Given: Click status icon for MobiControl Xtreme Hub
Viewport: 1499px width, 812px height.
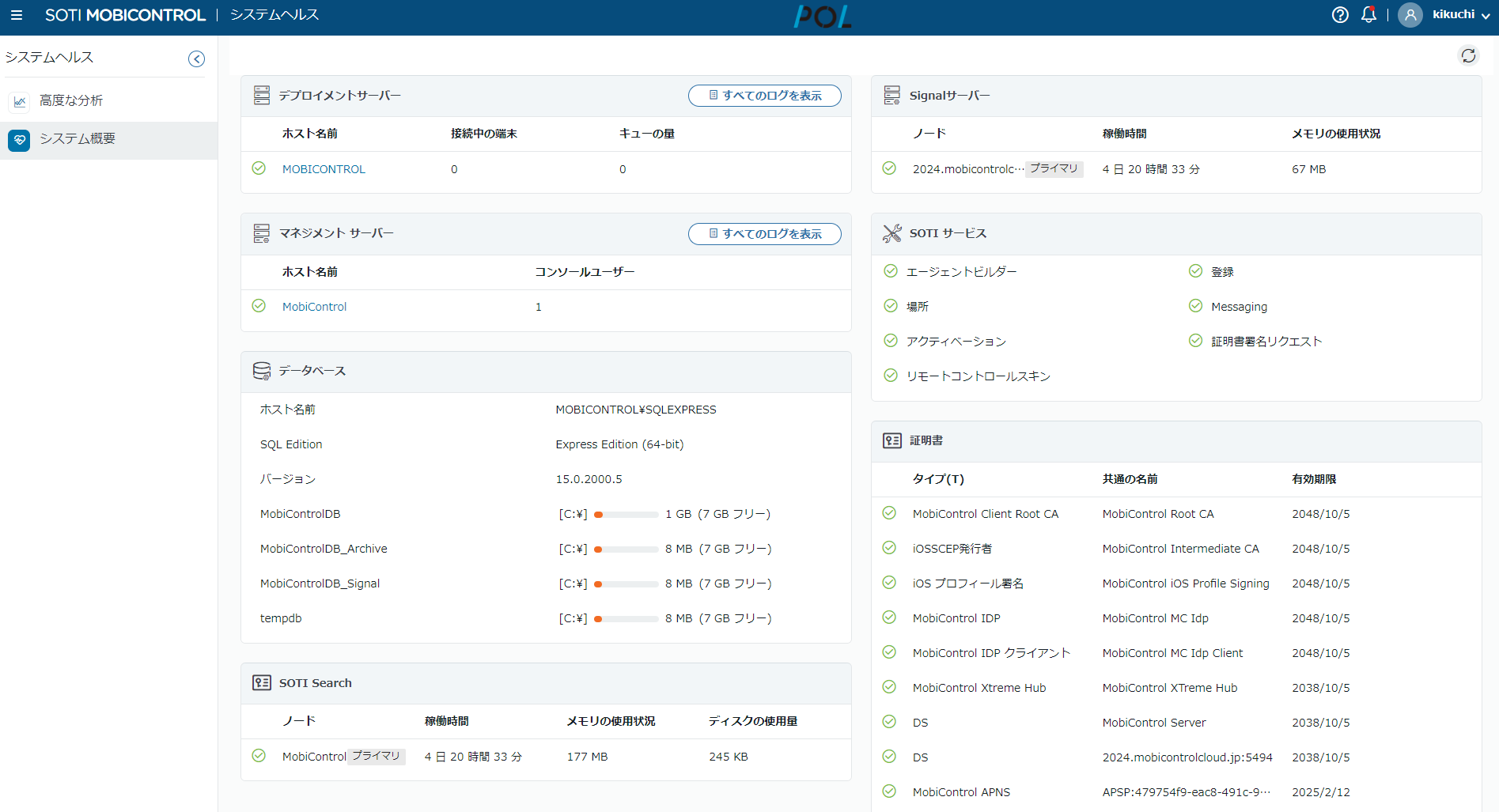Looking at the screenshot, I should click(889, 687).
